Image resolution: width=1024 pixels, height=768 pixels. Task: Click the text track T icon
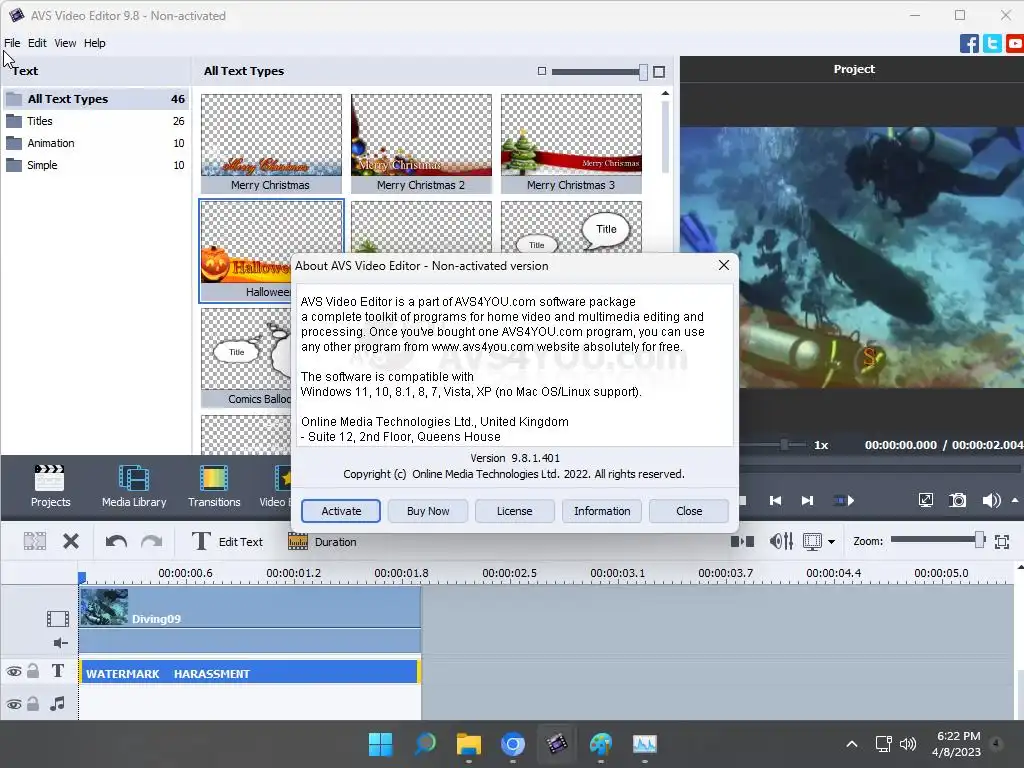57,671
